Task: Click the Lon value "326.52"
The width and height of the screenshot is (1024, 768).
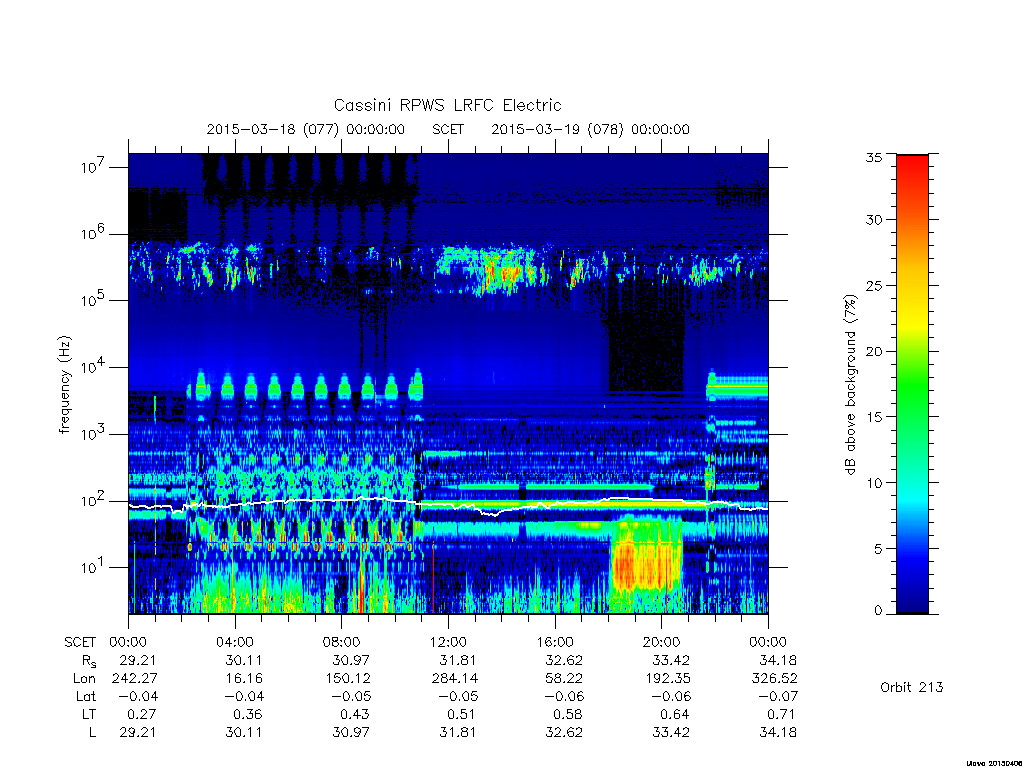Action: (775, 679)
